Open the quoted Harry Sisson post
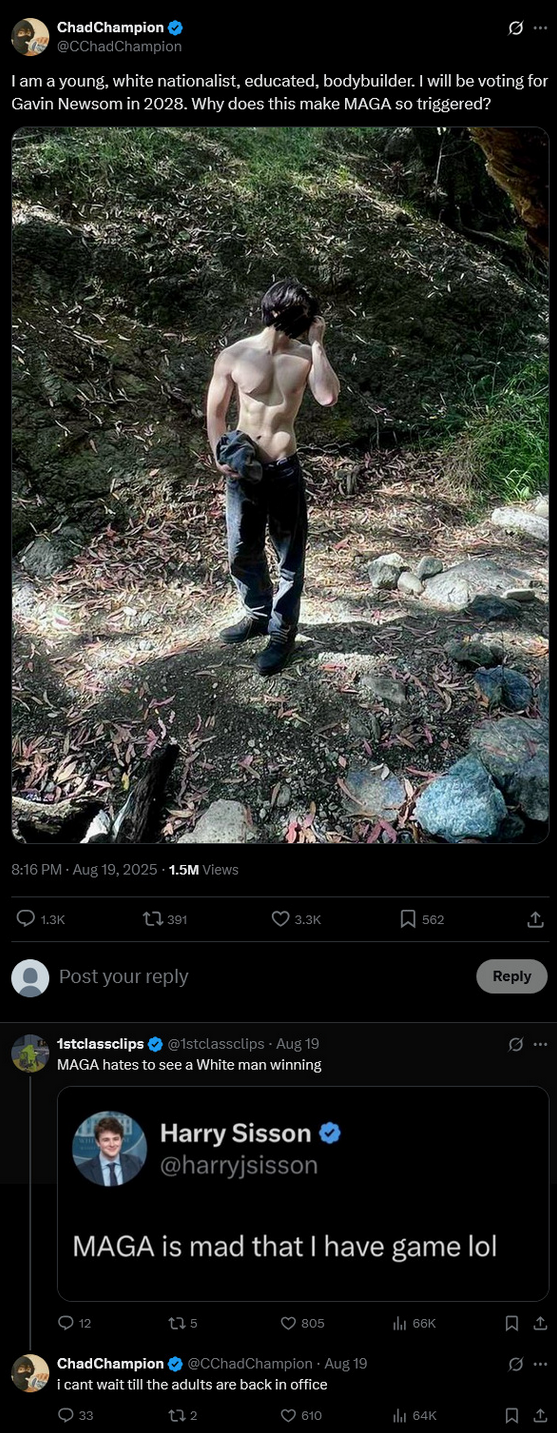The width and height of the screenshot is (557, 1433). coord(303,1193)
